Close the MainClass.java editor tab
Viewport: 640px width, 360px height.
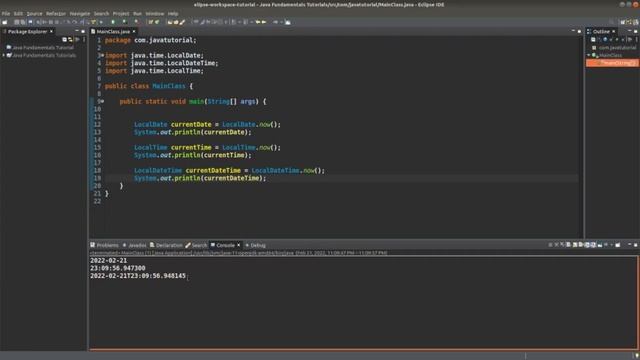tap(134, 31)
